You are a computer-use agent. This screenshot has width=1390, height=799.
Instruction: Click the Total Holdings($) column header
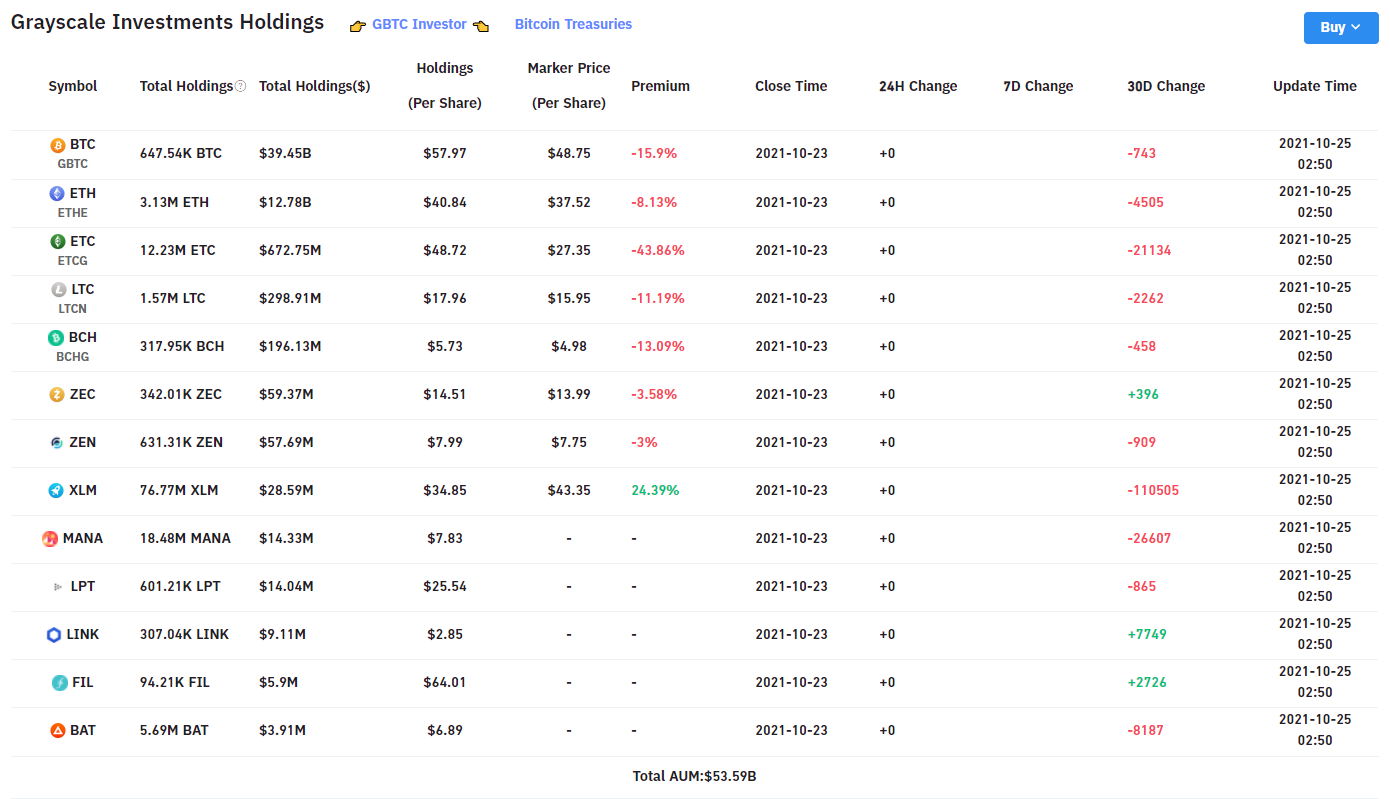[314, 86]
